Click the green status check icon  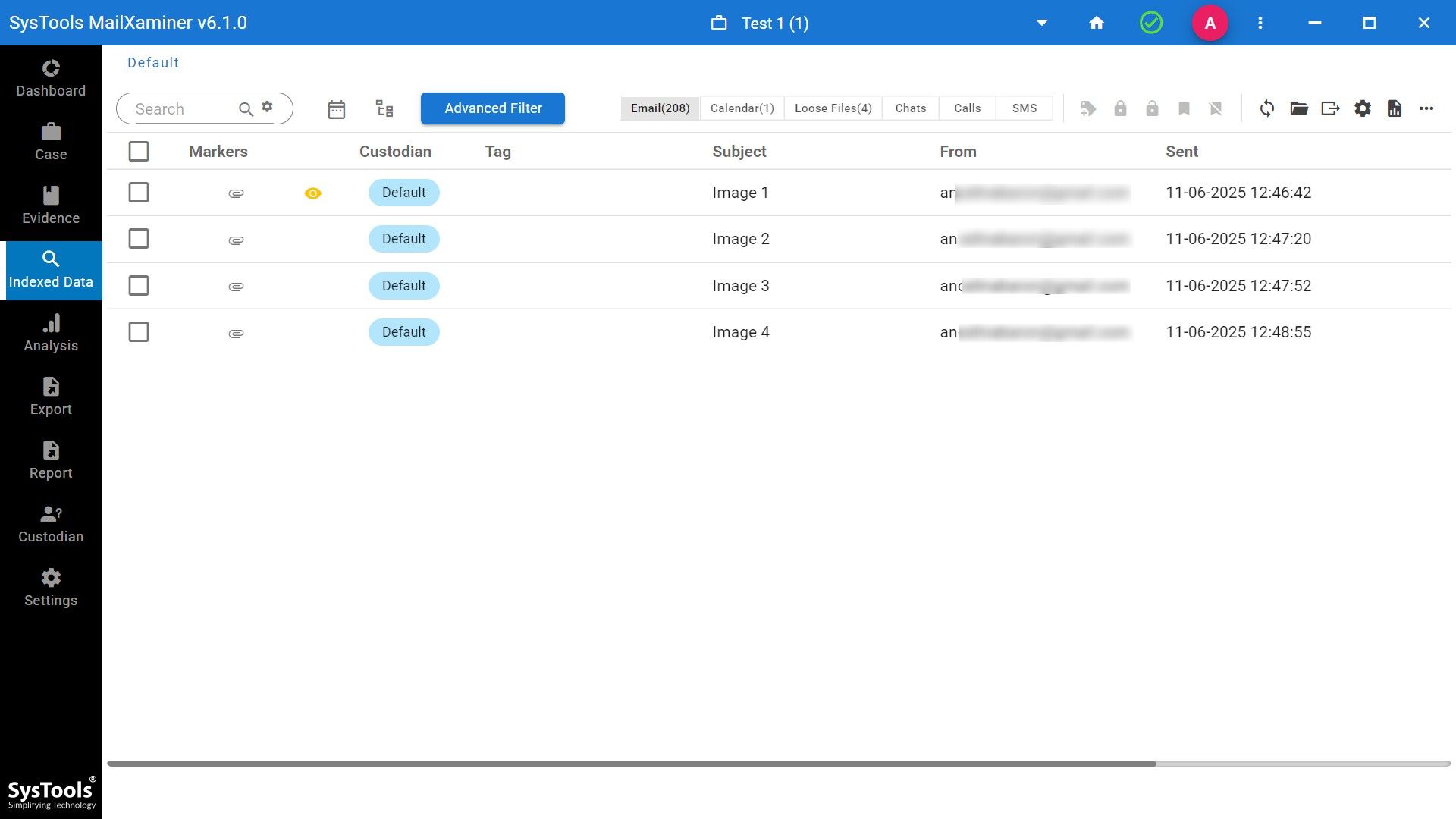click(1151, 23)
